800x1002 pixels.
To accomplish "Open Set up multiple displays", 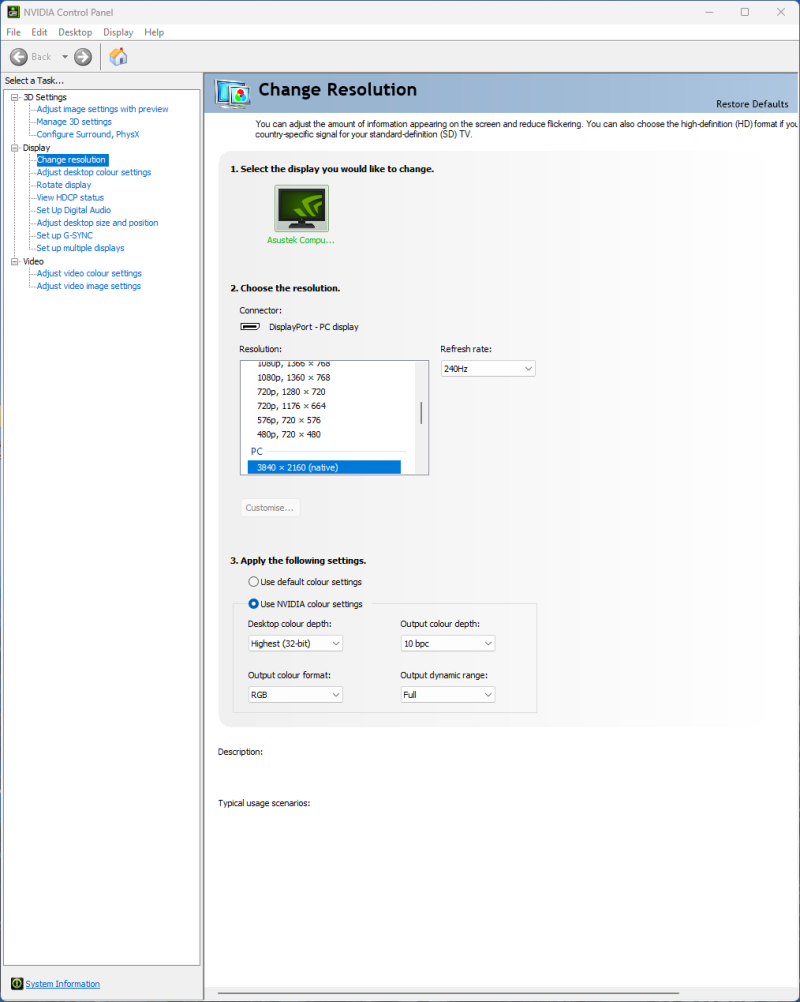I will tap(81, 248).
